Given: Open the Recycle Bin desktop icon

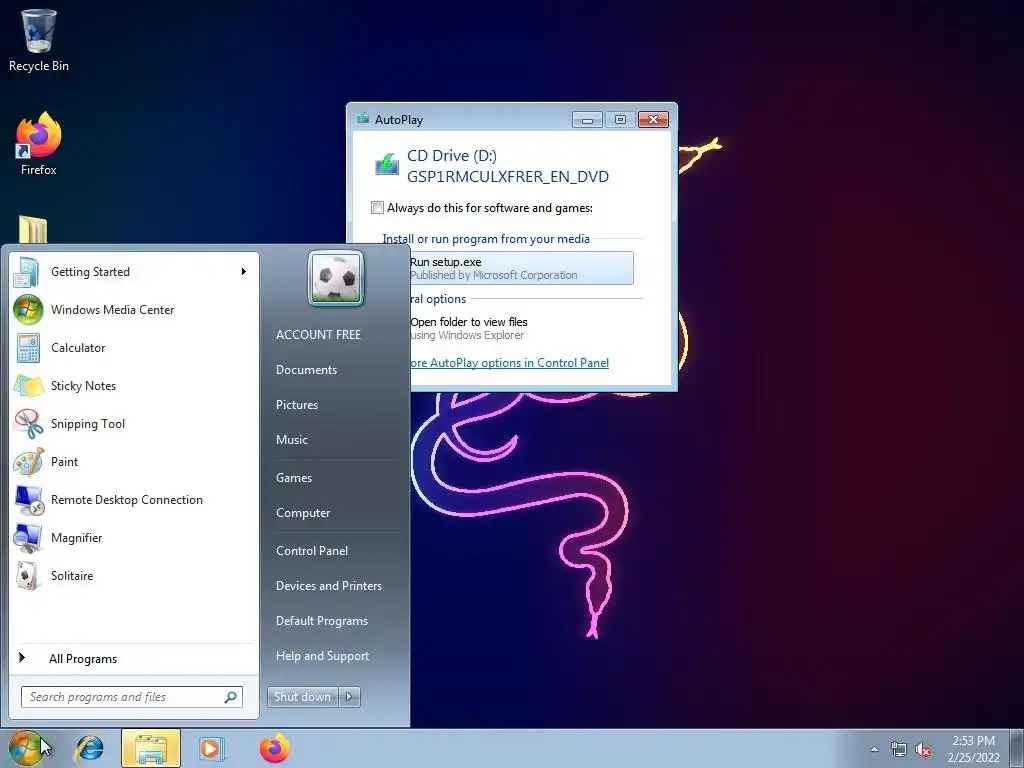Looking at the screenshot, I should [39, 39].
